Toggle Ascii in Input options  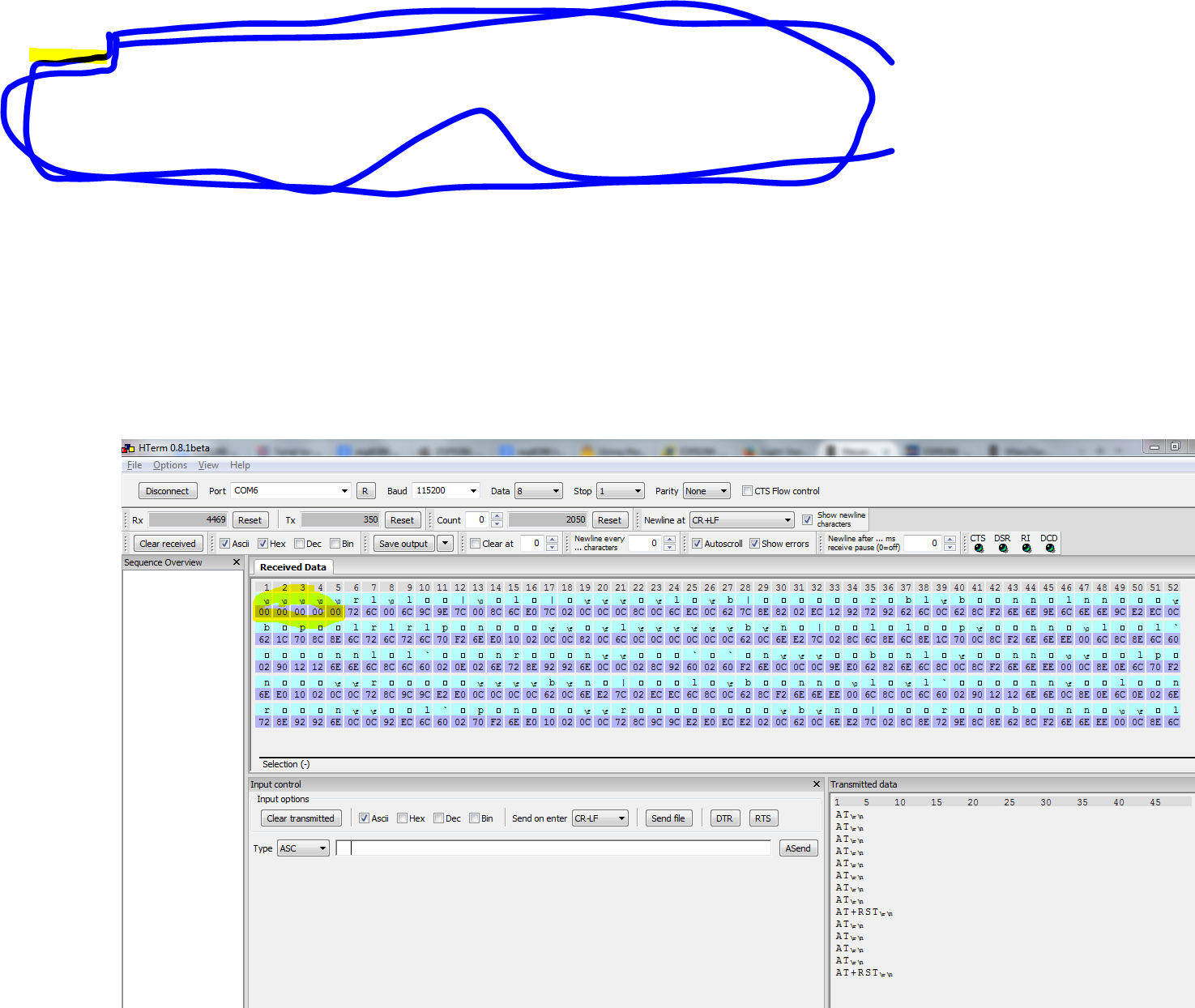[365, 818]
